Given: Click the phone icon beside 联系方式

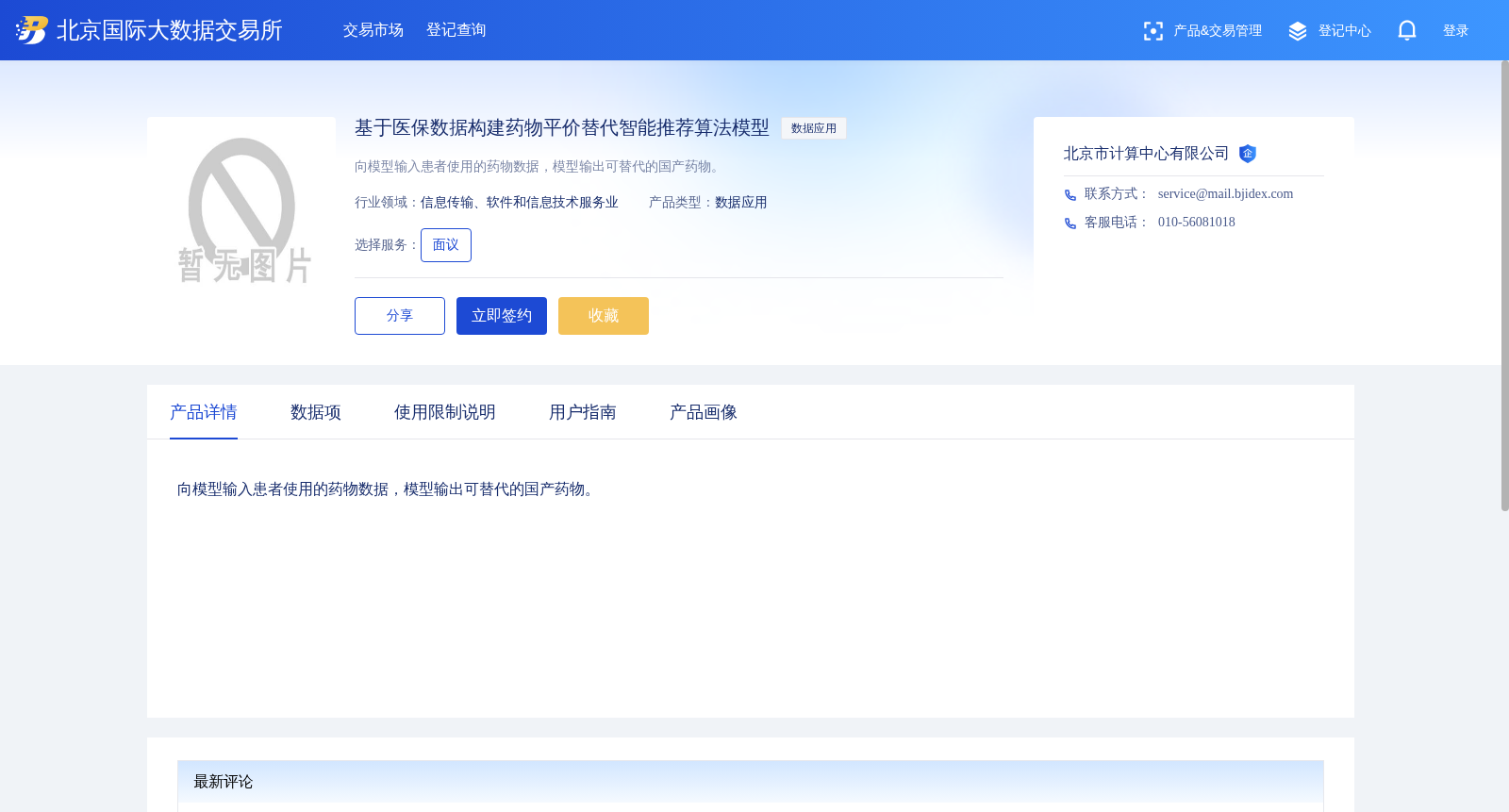Looking at the screenshot, I should pyautogui.click(x=1070, y=195).
